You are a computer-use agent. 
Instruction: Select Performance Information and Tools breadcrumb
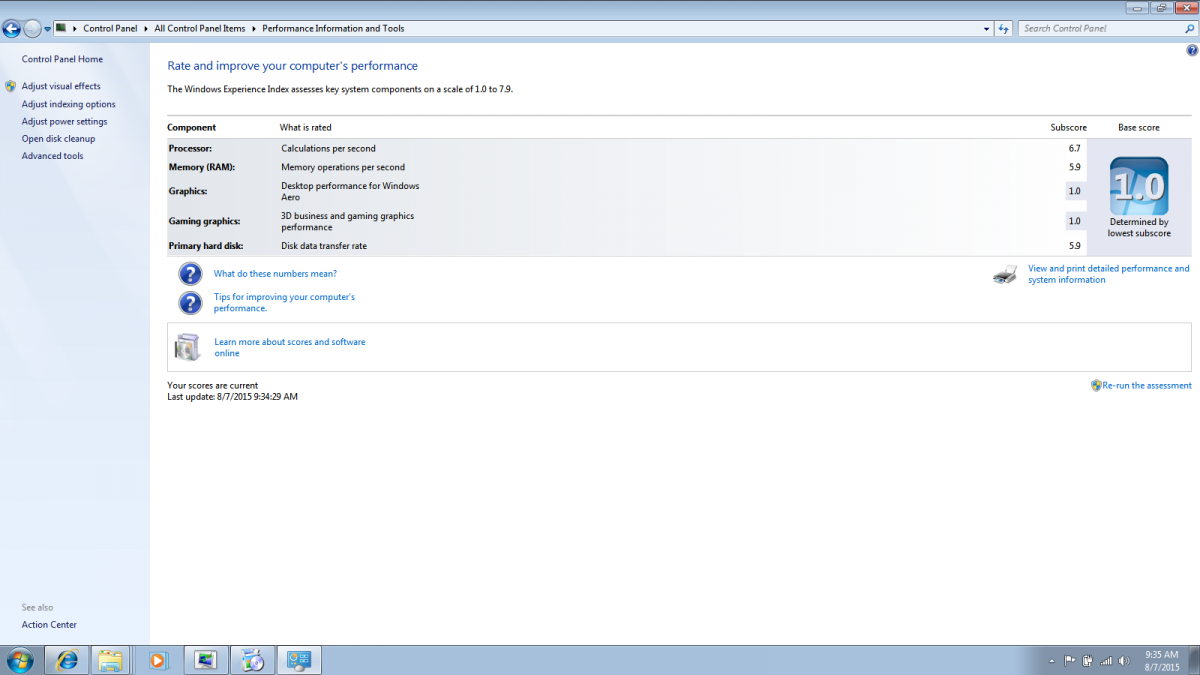[x=333, y=29]
